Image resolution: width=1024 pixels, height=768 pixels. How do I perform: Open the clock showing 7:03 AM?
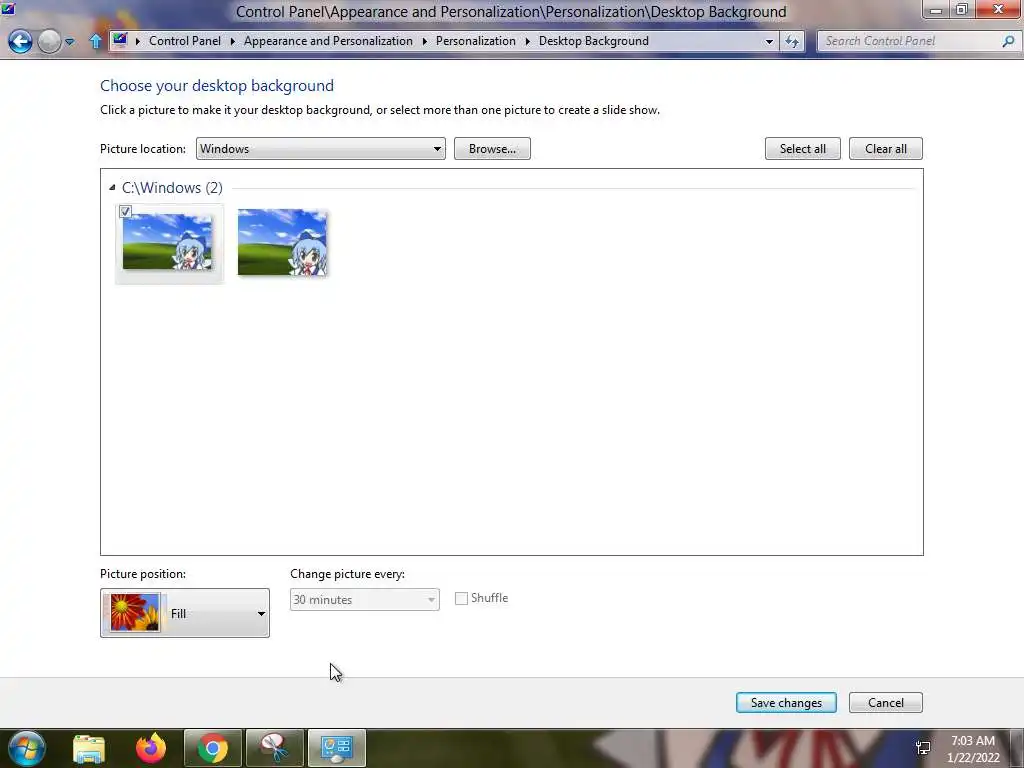(973, 749)
